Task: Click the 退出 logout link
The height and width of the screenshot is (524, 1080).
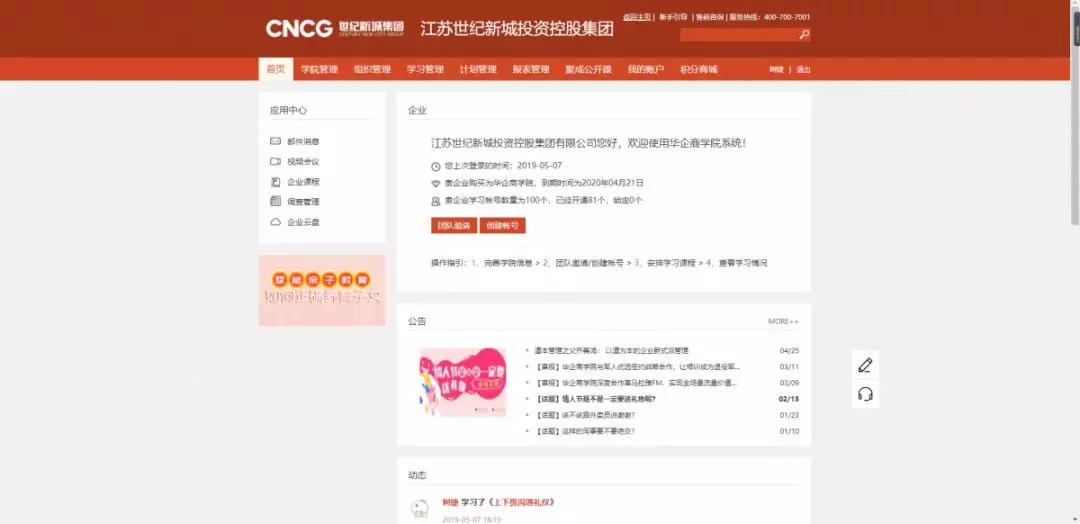Action: pyautogui.click(x=803, y=70)
